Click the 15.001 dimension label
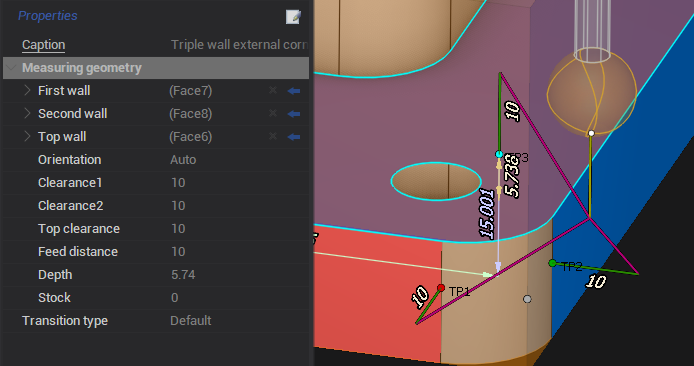694x366 pixels. click(x=486, y=214)
